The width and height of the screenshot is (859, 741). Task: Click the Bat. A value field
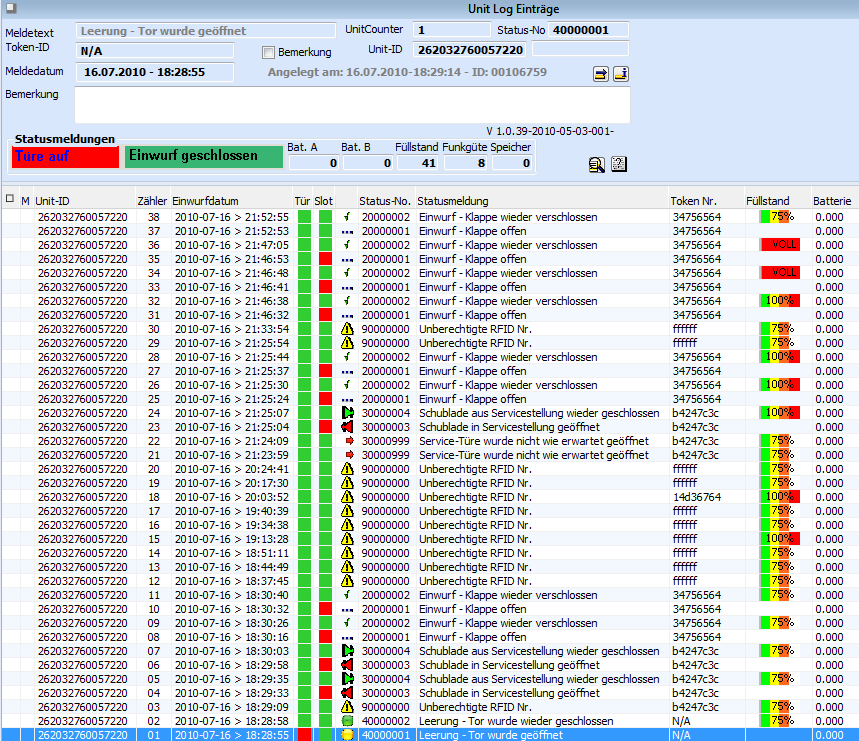coord(314,163)
